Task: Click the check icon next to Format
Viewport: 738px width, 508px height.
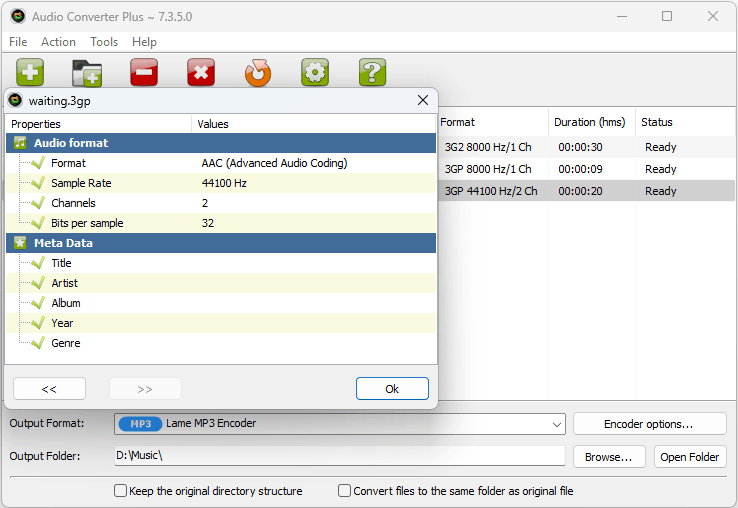Action: 38,163
